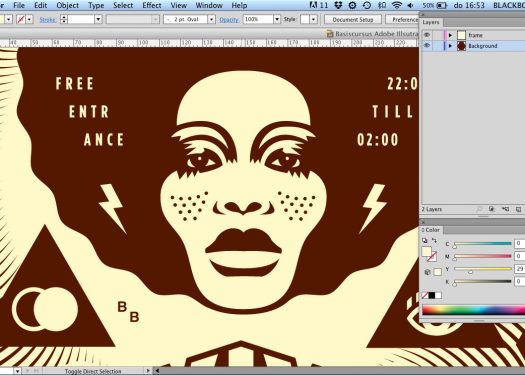525x375 pixels.
Task: Click the Yellow value field showing 29
Action: coord(520,269)
